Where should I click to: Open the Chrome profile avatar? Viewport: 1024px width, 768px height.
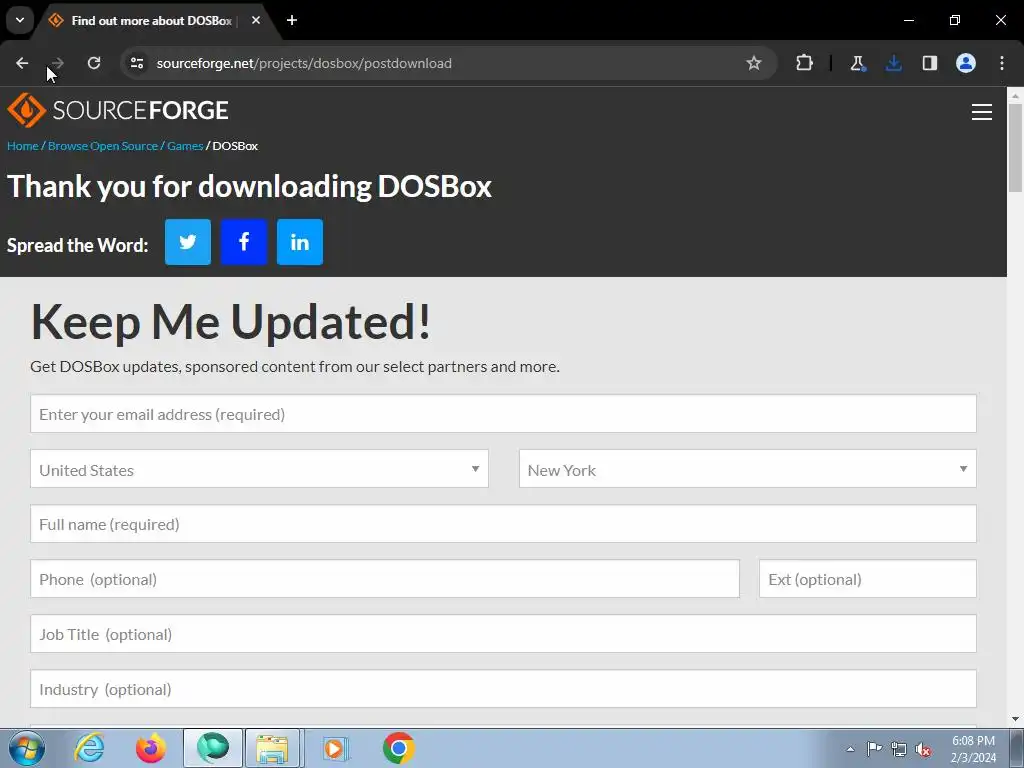point(966,63)
